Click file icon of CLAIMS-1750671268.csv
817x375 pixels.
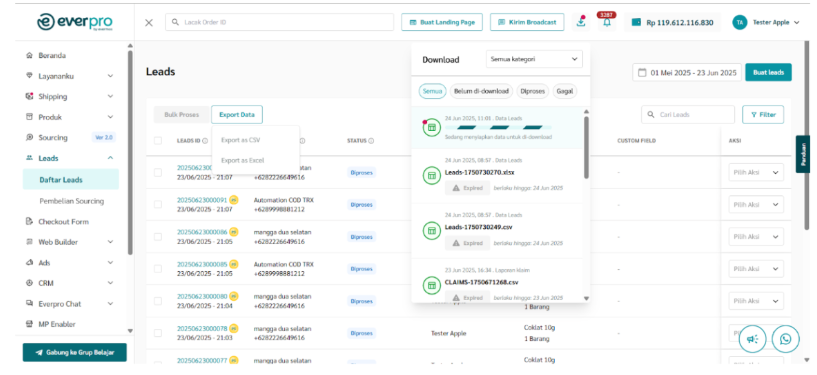[431, 285]
